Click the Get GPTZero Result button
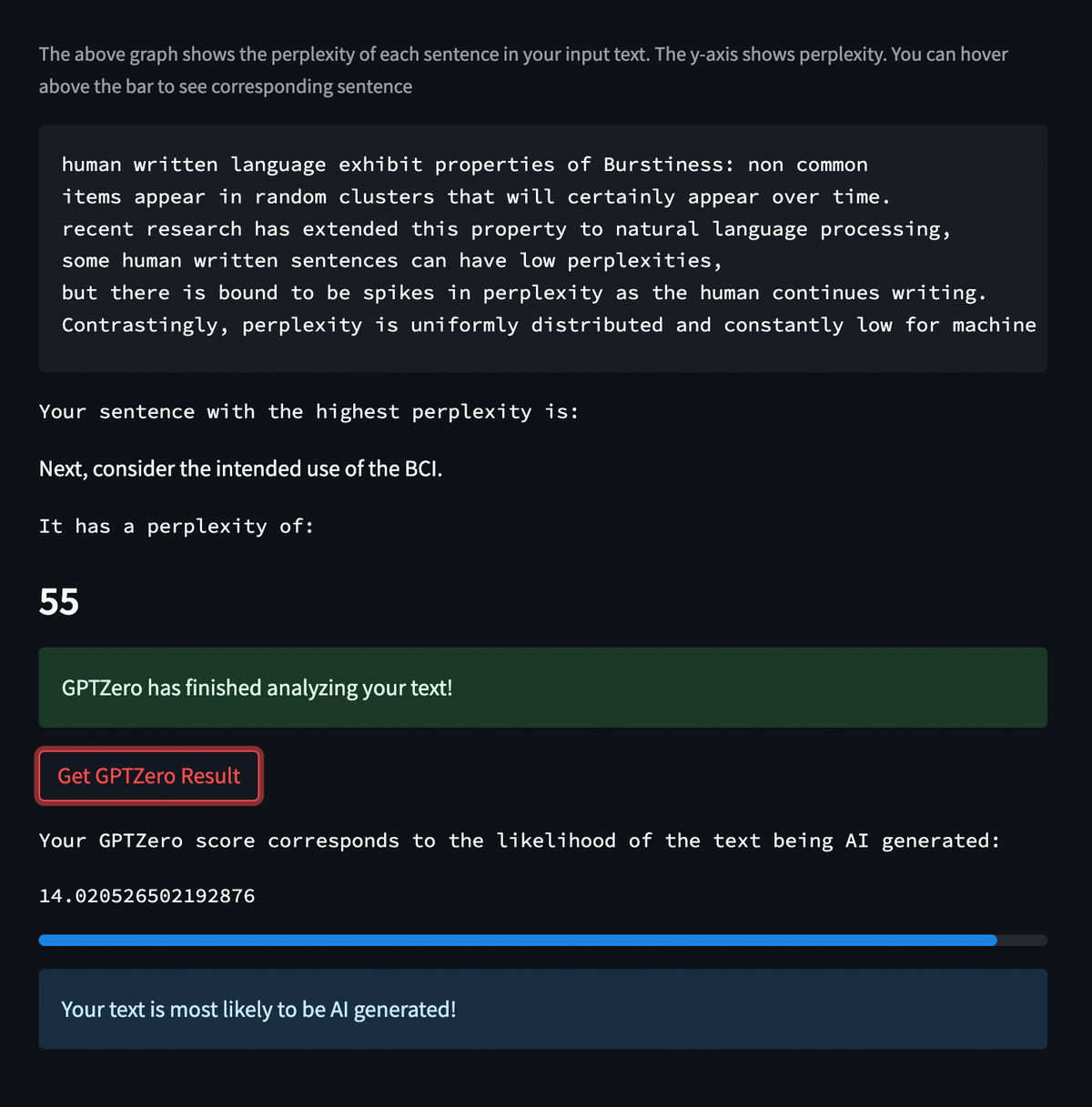The width and height of the screenshot is (1092, 1107). pyautogui.click(x=149, y=776)
